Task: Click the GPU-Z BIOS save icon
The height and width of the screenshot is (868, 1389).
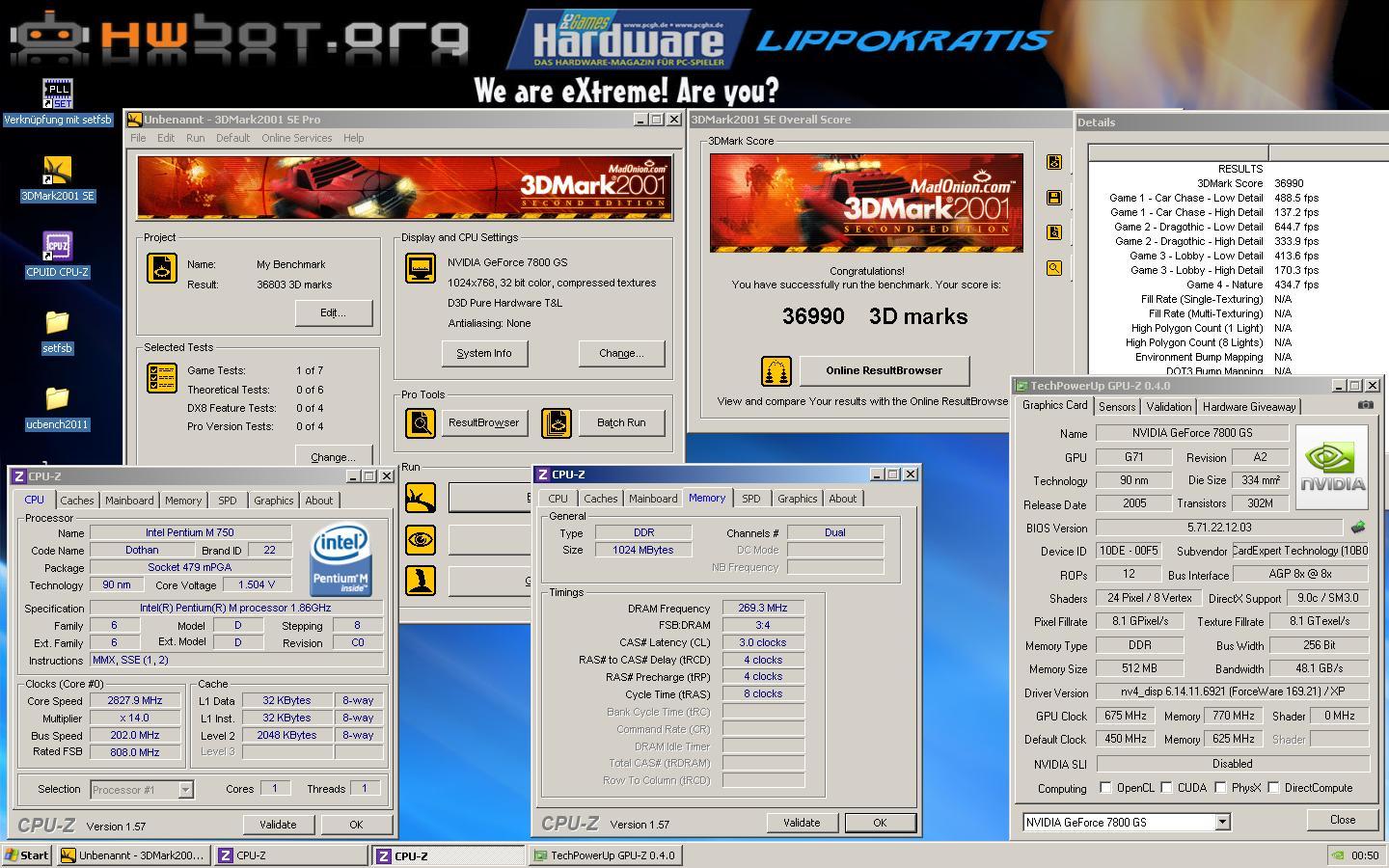Action: point(1358,528)
